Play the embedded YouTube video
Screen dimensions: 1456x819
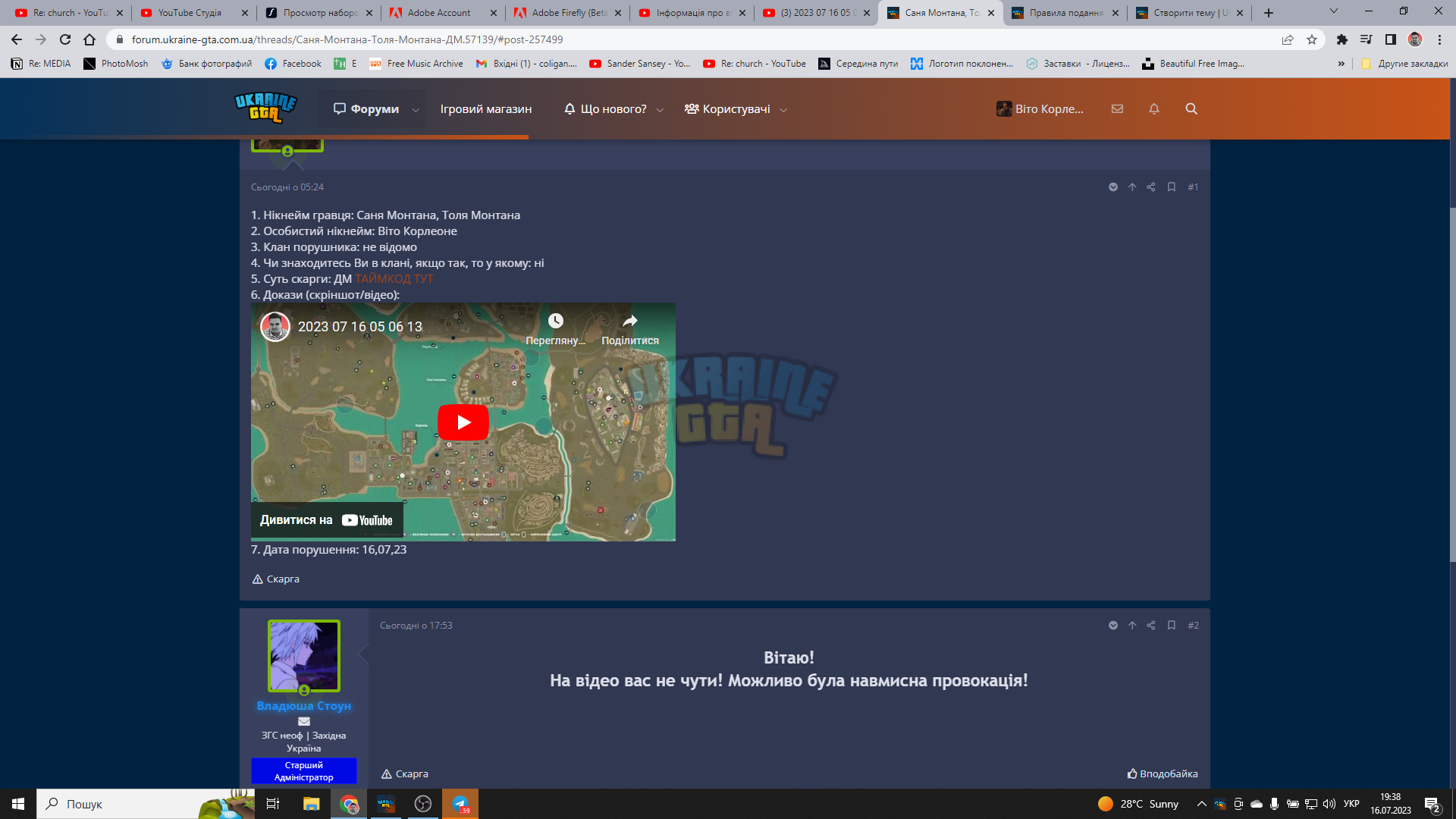click(x=463, y=422)
